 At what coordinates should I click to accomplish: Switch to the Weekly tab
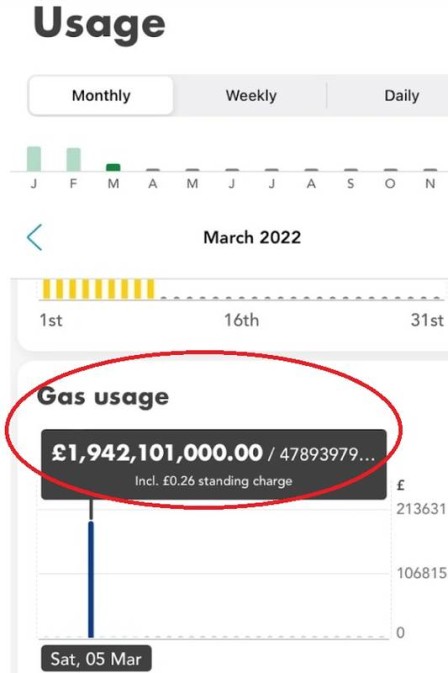[x=251, y=95]
